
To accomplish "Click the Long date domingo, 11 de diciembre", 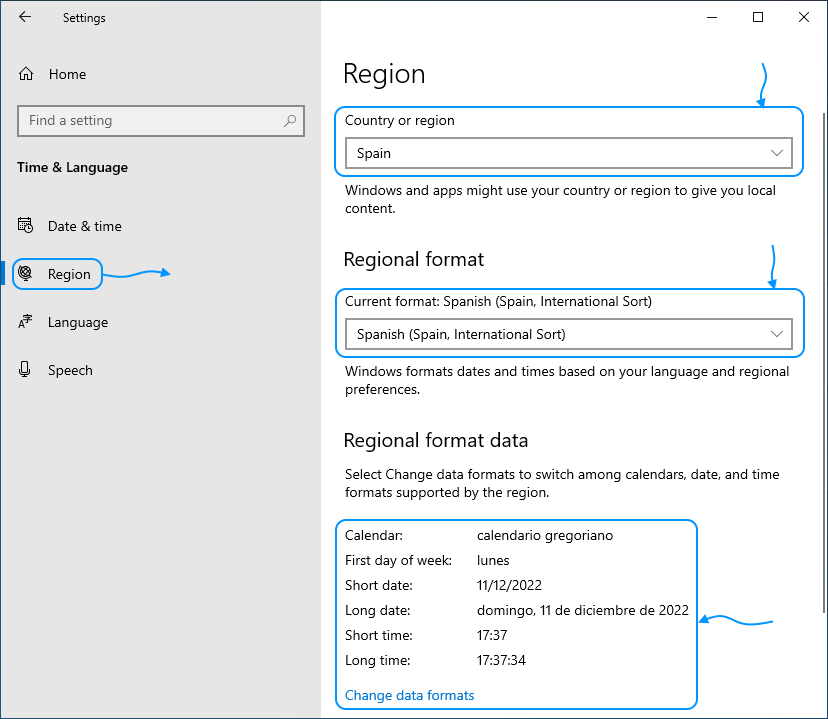I will (x=582, y=610).
